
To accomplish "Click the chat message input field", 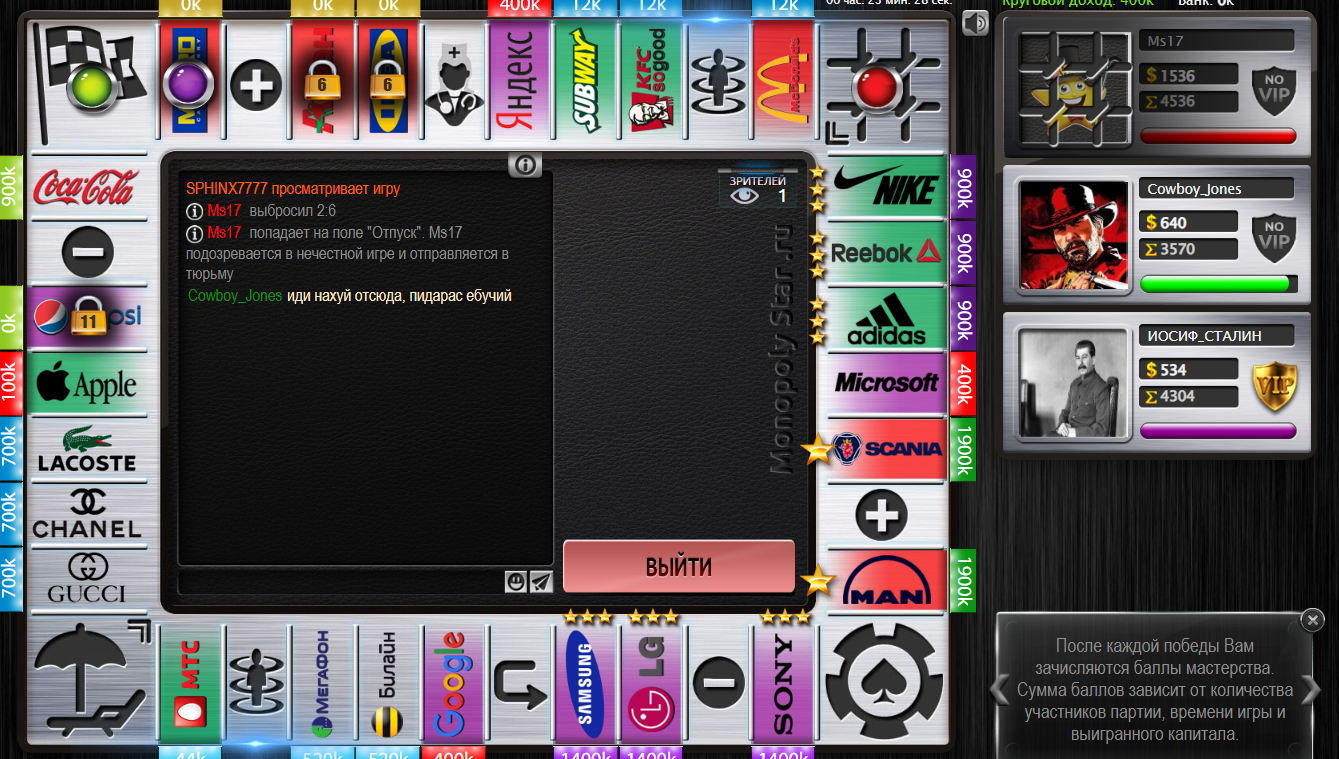I will pyautogui.click(x=341, y=582).
